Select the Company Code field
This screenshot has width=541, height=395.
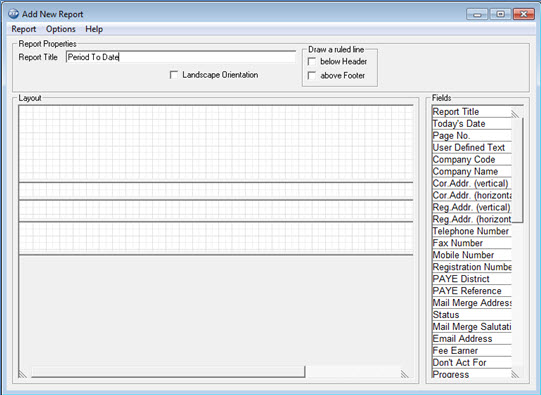pyautogui.click(x=472, y=159)
